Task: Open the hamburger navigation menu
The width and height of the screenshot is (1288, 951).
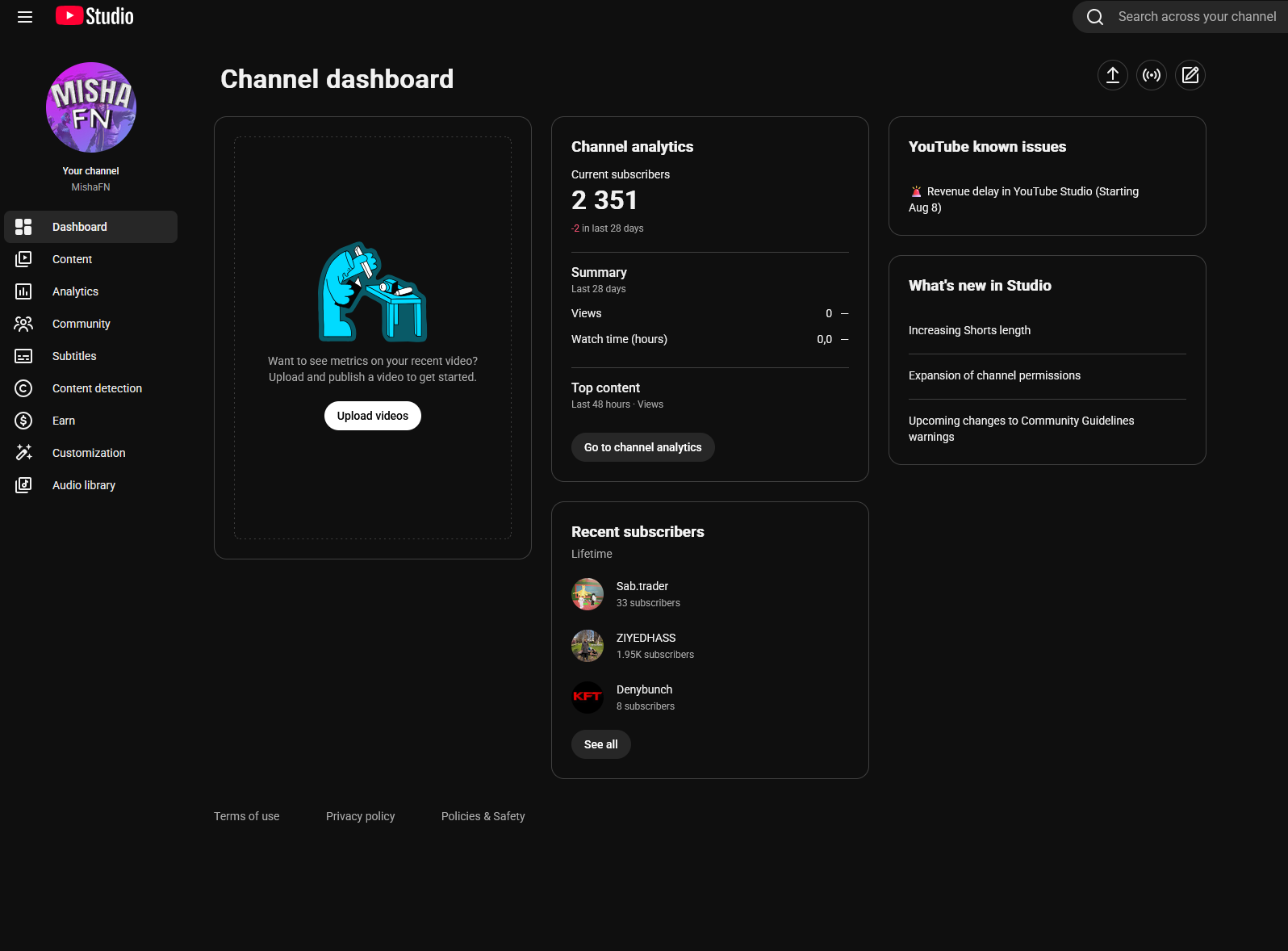Action: [25, 17]
